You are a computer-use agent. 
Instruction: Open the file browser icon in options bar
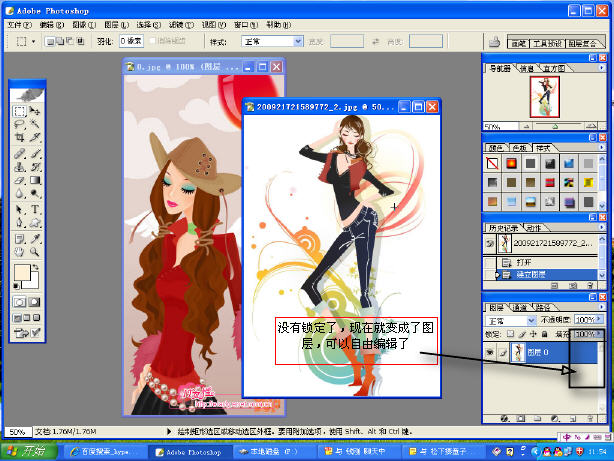point(495,41)
